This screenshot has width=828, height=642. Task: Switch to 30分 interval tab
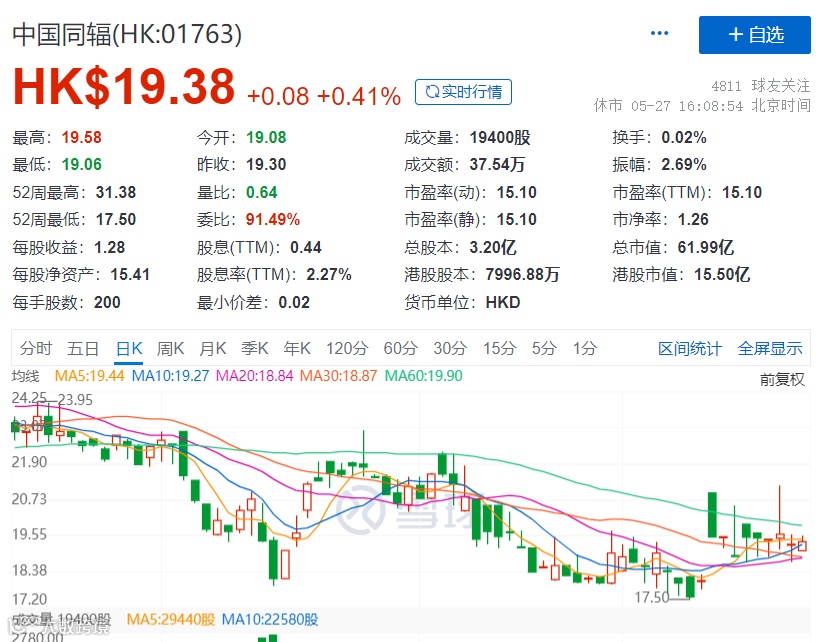(450, 348)
